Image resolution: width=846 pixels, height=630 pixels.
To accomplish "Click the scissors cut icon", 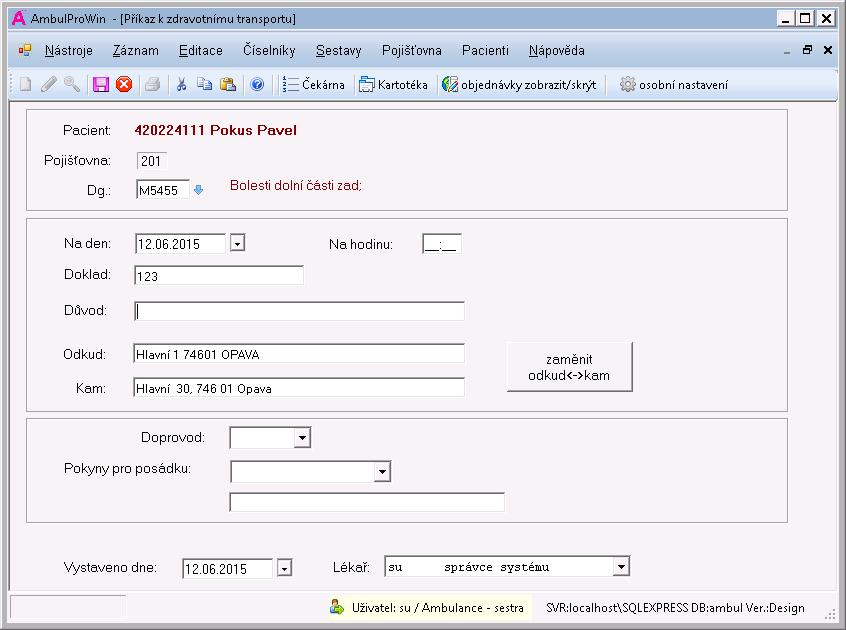I will point(181,84).
